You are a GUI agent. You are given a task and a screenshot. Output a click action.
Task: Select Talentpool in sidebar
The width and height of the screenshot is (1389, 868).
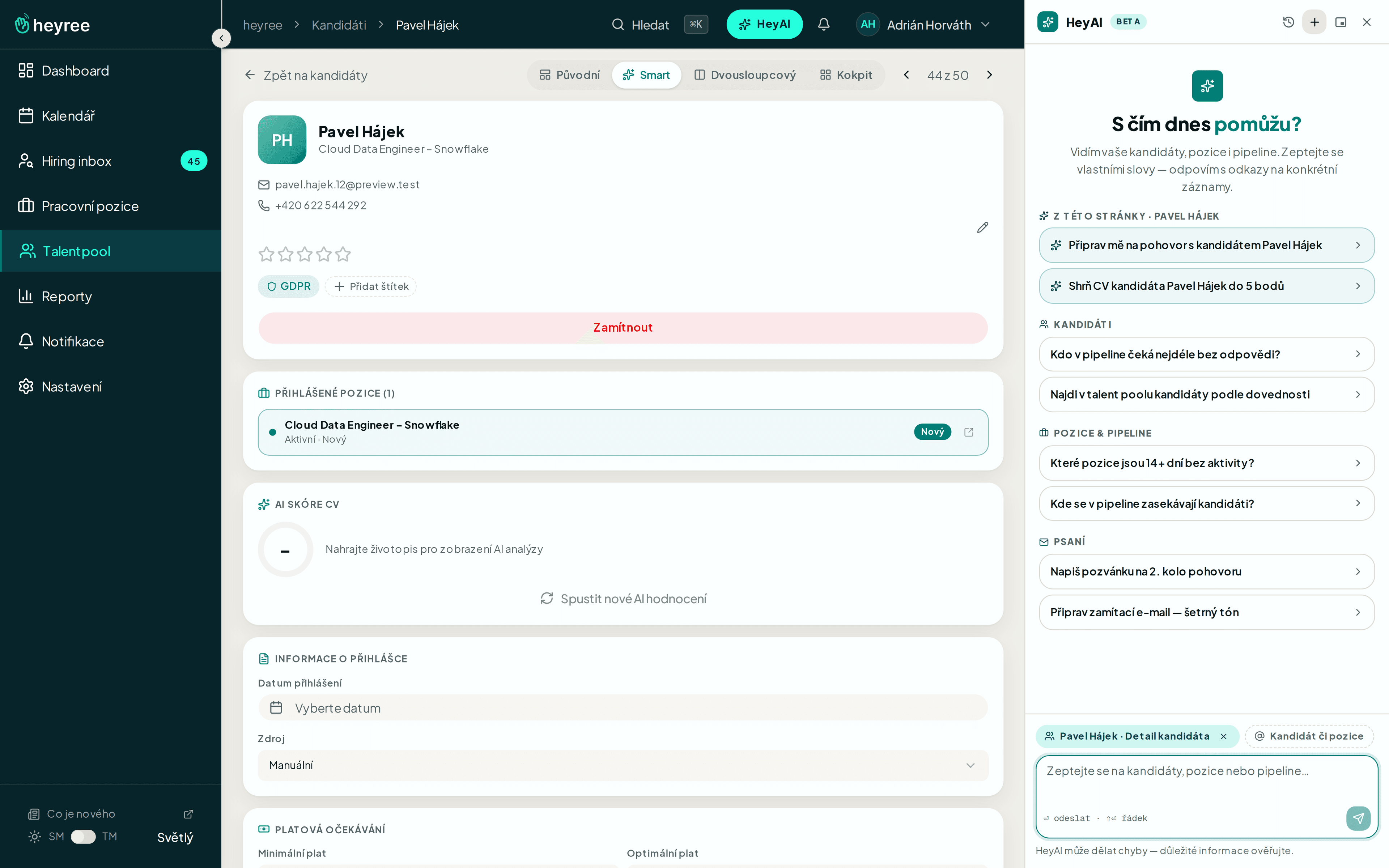(111, 251)
